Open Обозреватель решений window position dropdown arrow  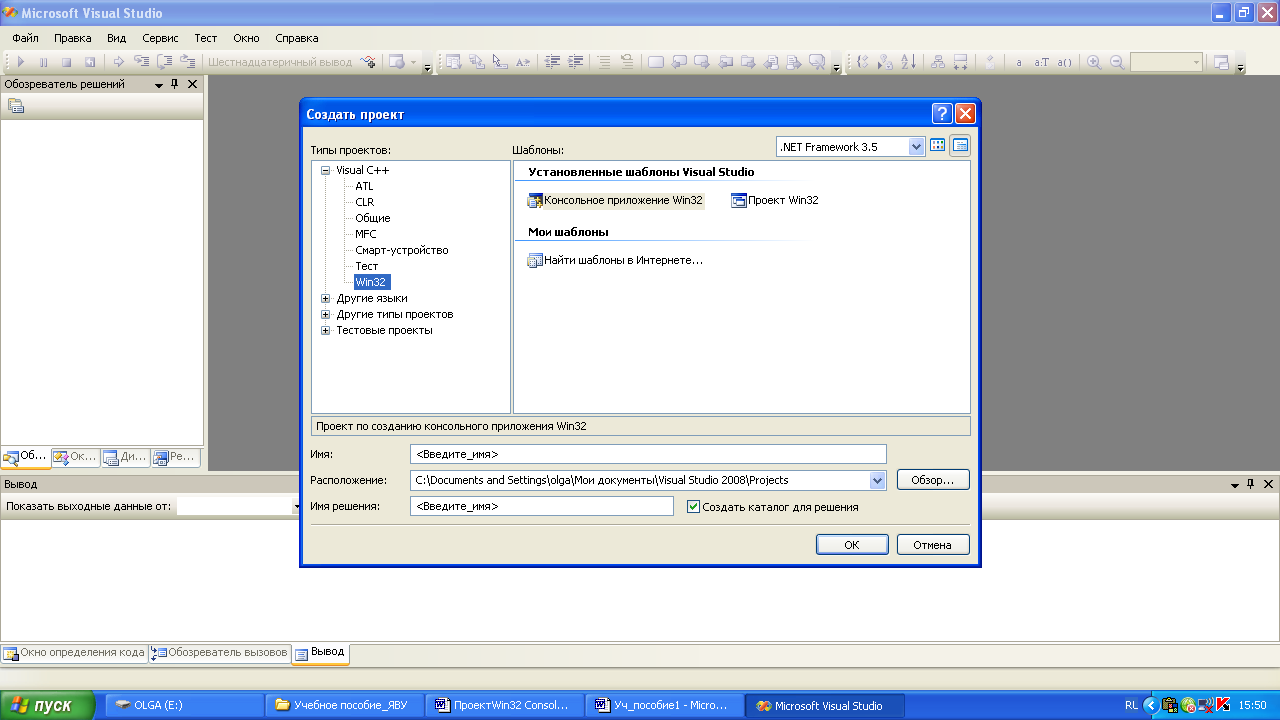[x=158, y=85]
